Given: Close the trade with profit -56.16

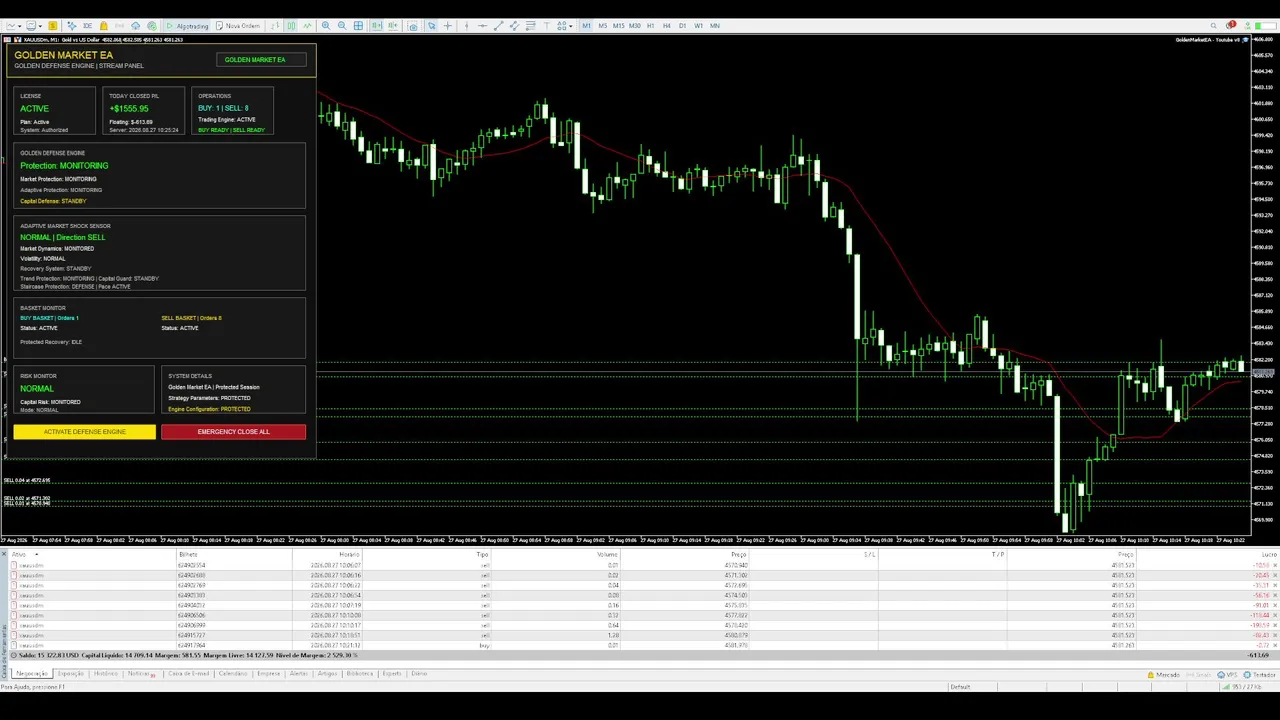Looking at the screenshot, I should [x=1275, y=595].
